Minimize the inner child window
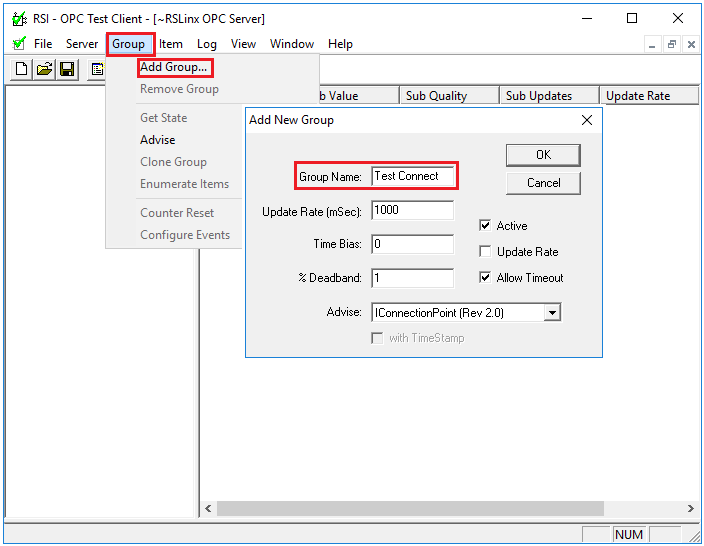704x546 pixels. [652, 44]
